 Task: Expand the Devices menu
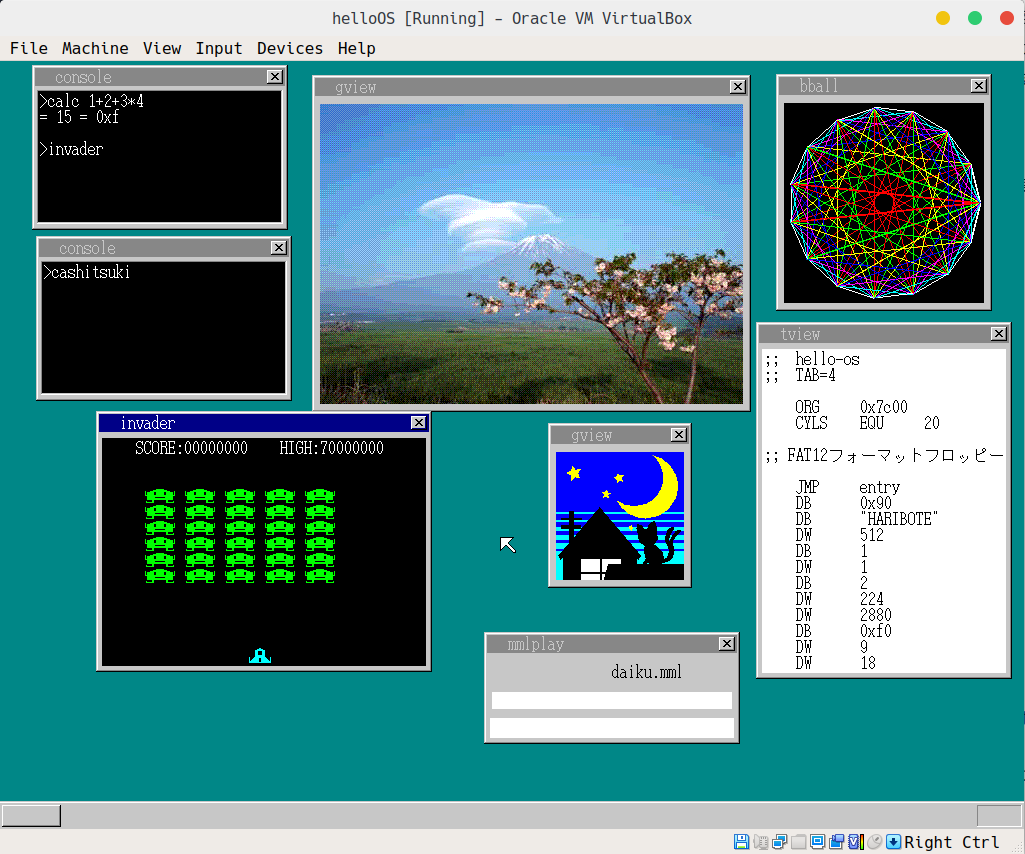click(290, 48)
